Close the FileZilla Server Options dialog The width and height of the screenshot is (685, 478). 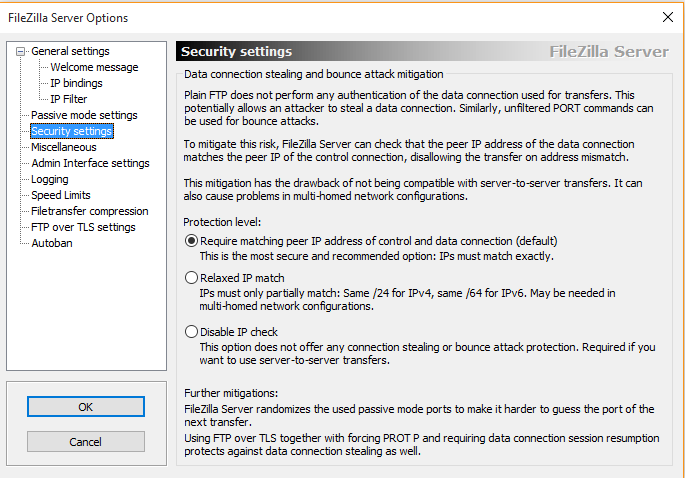click(x=668, y=17)
